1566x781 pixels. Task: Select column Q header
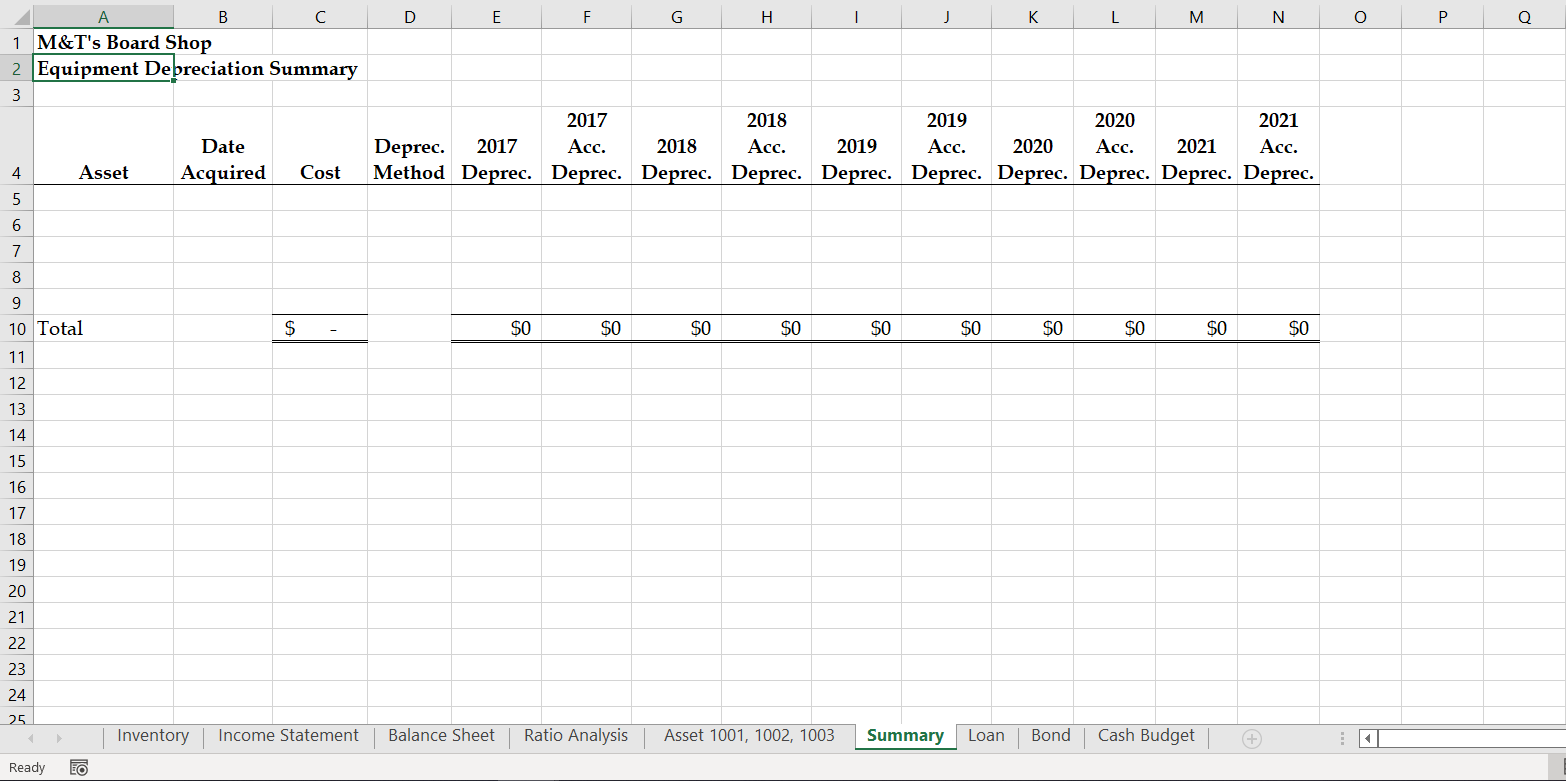(1524, 16)
